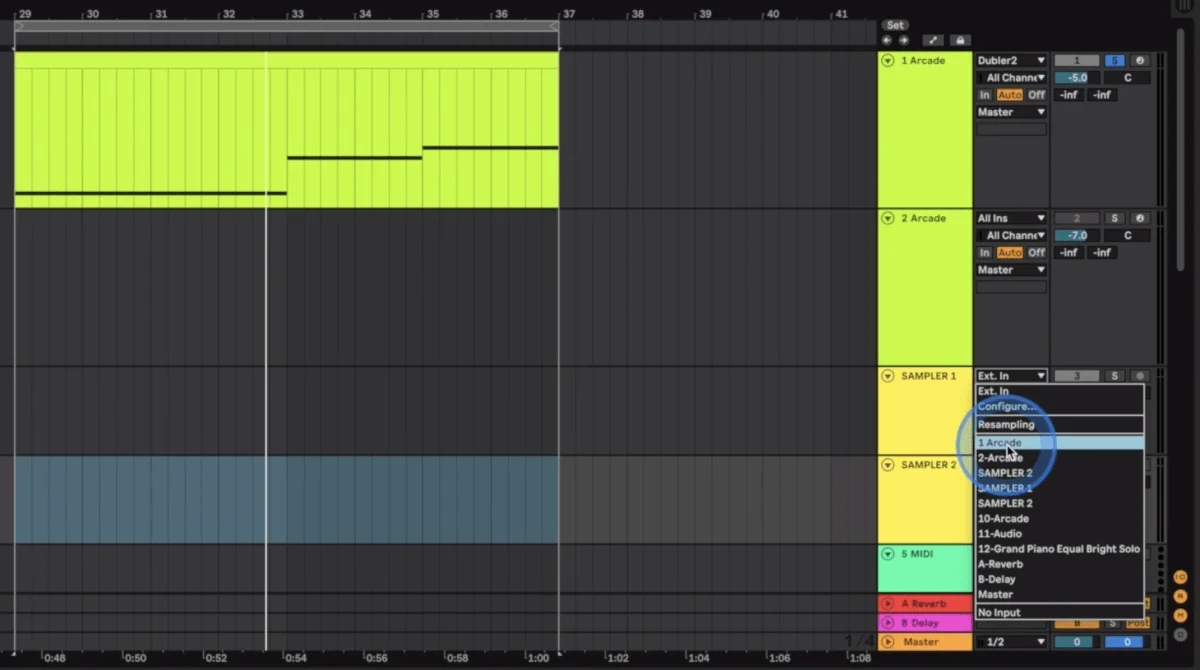Choose Resampling in the input menu
Image resolution: width=1200 pixels, height=670 pixels.
tap(1059, 425)
